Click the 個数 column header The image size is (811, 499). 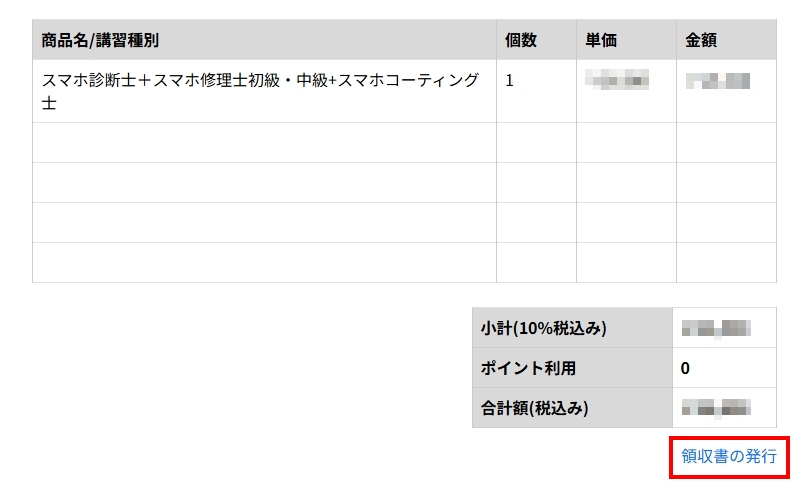(521, 40)
